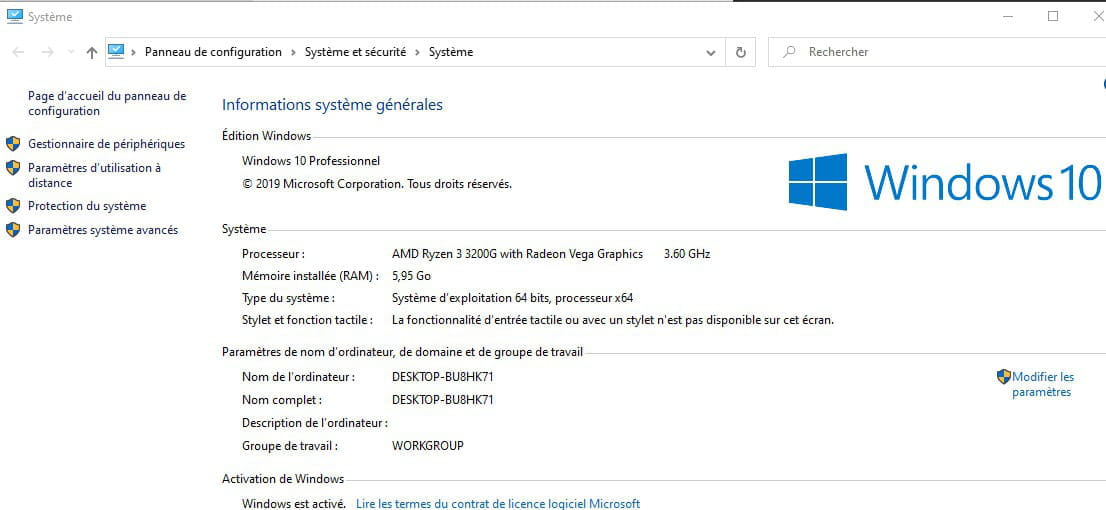Click Stylet et fonction tactile label

coord(308,320)
